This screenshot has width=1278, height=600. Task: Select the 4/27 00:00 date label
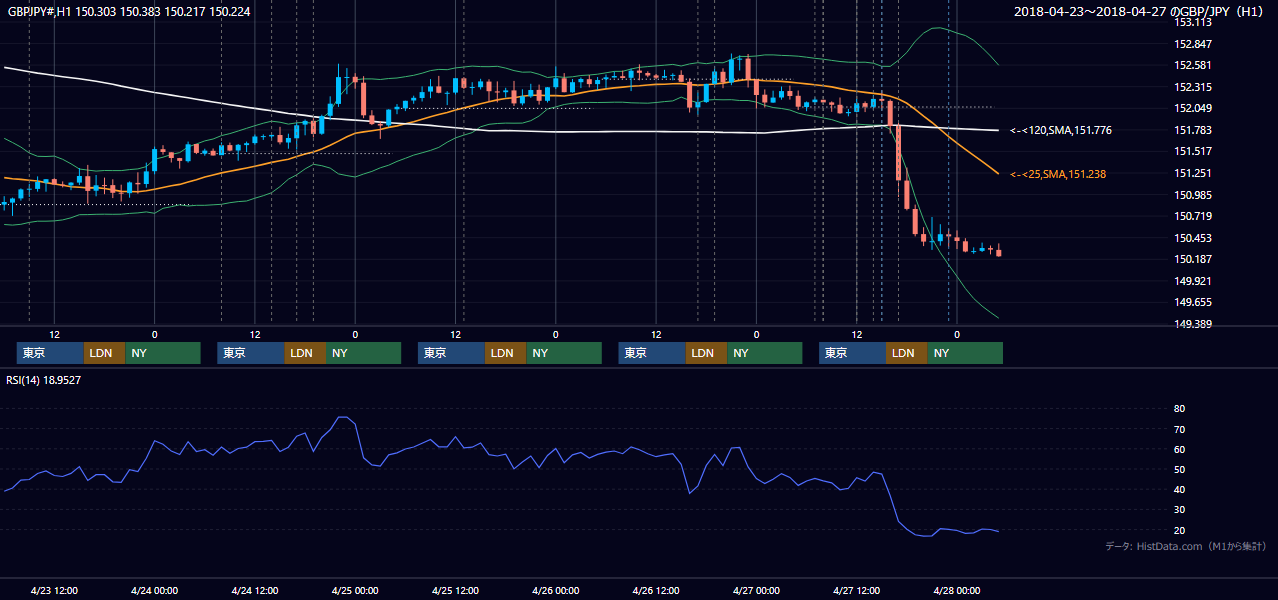pos(756,590)
